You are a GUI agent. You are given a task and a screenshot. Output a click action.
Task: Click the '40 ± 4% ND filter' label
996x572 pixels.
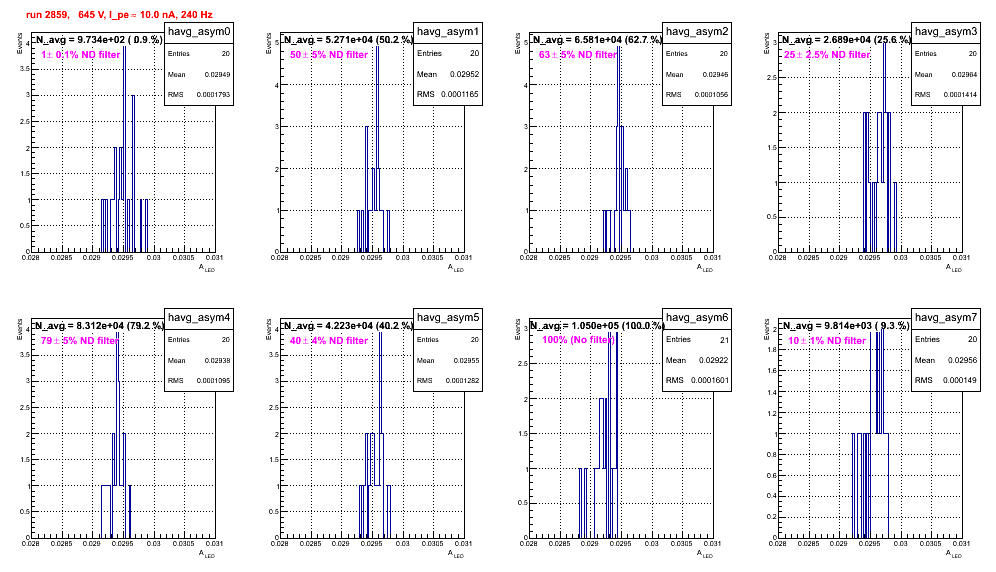coord(329,341)
